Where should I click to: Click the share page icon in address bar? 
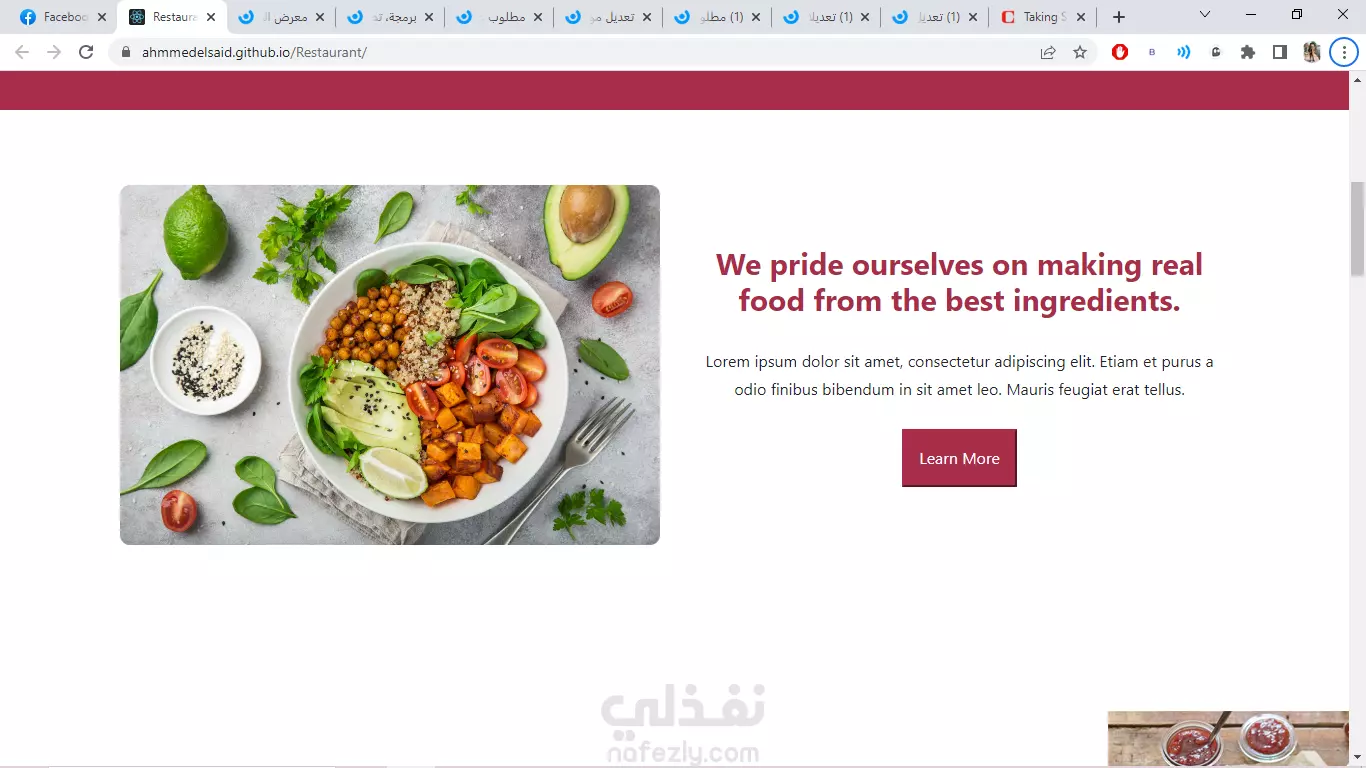pos(1048,52)
